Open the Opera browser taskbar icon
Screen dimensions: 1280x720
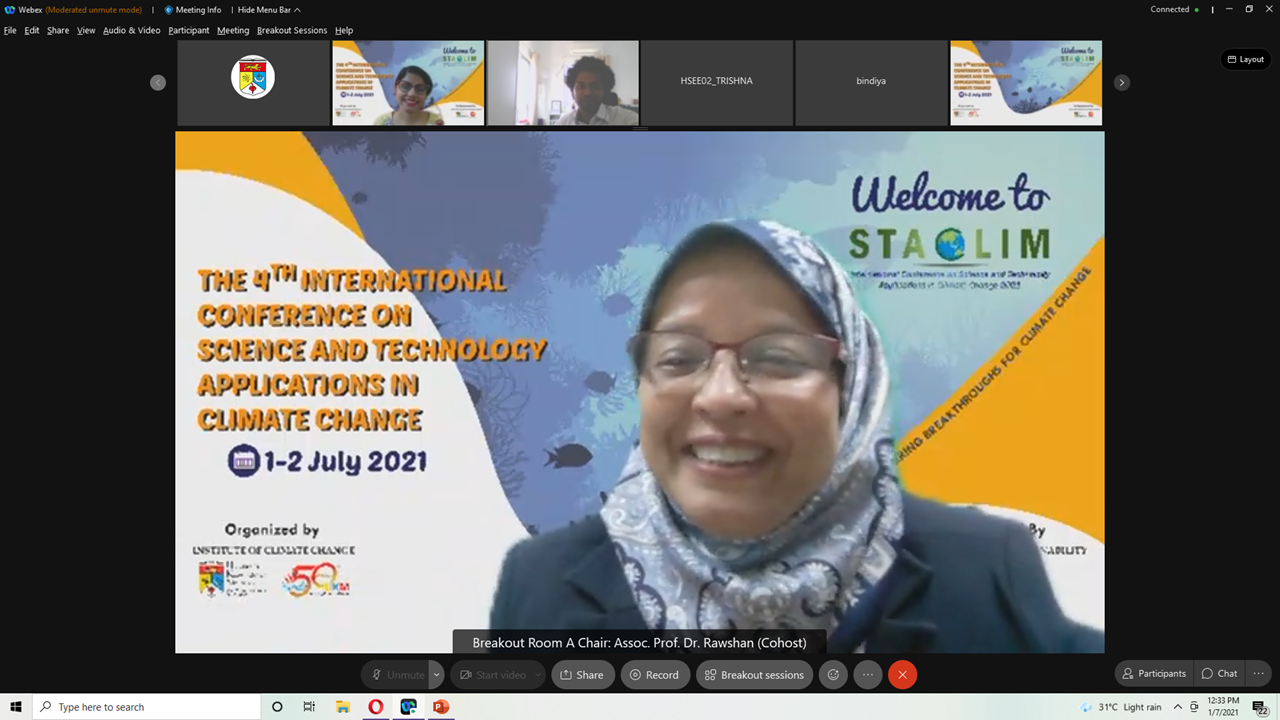pos(376,707)
